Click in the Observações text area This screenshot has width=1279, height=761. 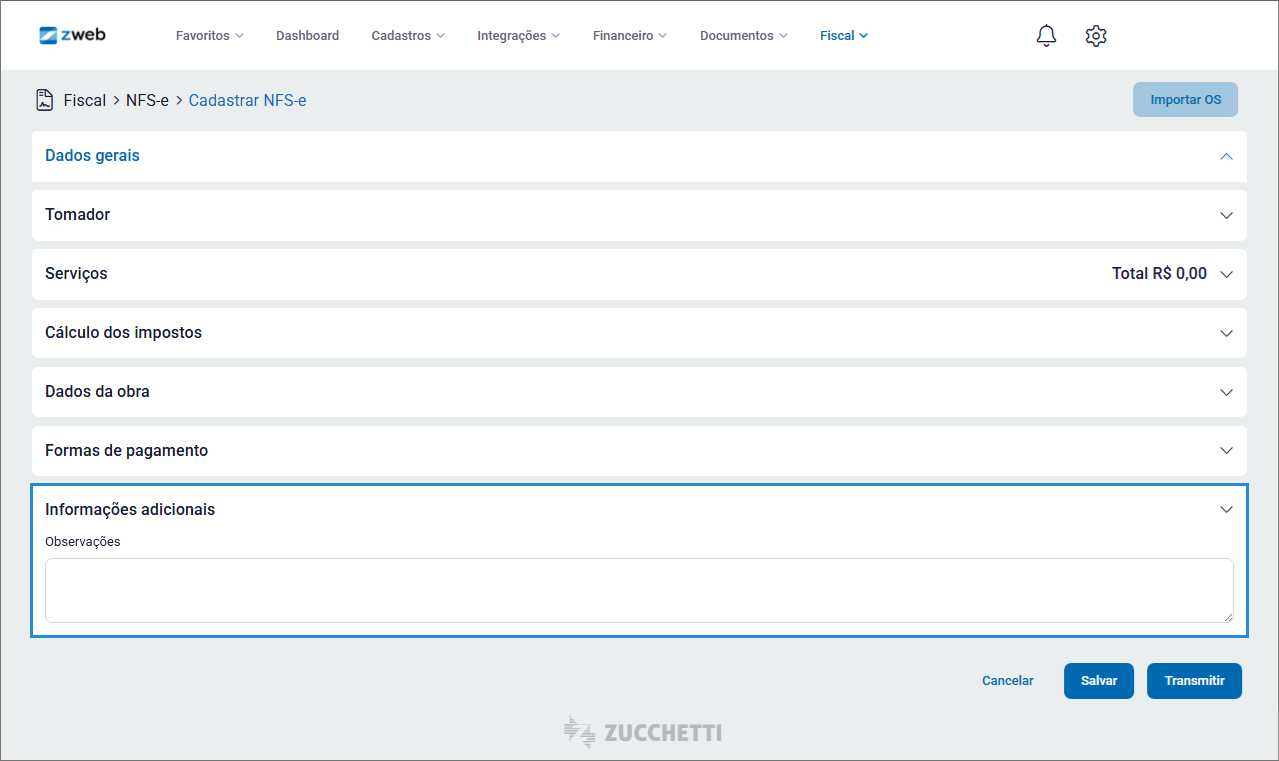click(x=638, y=590)
